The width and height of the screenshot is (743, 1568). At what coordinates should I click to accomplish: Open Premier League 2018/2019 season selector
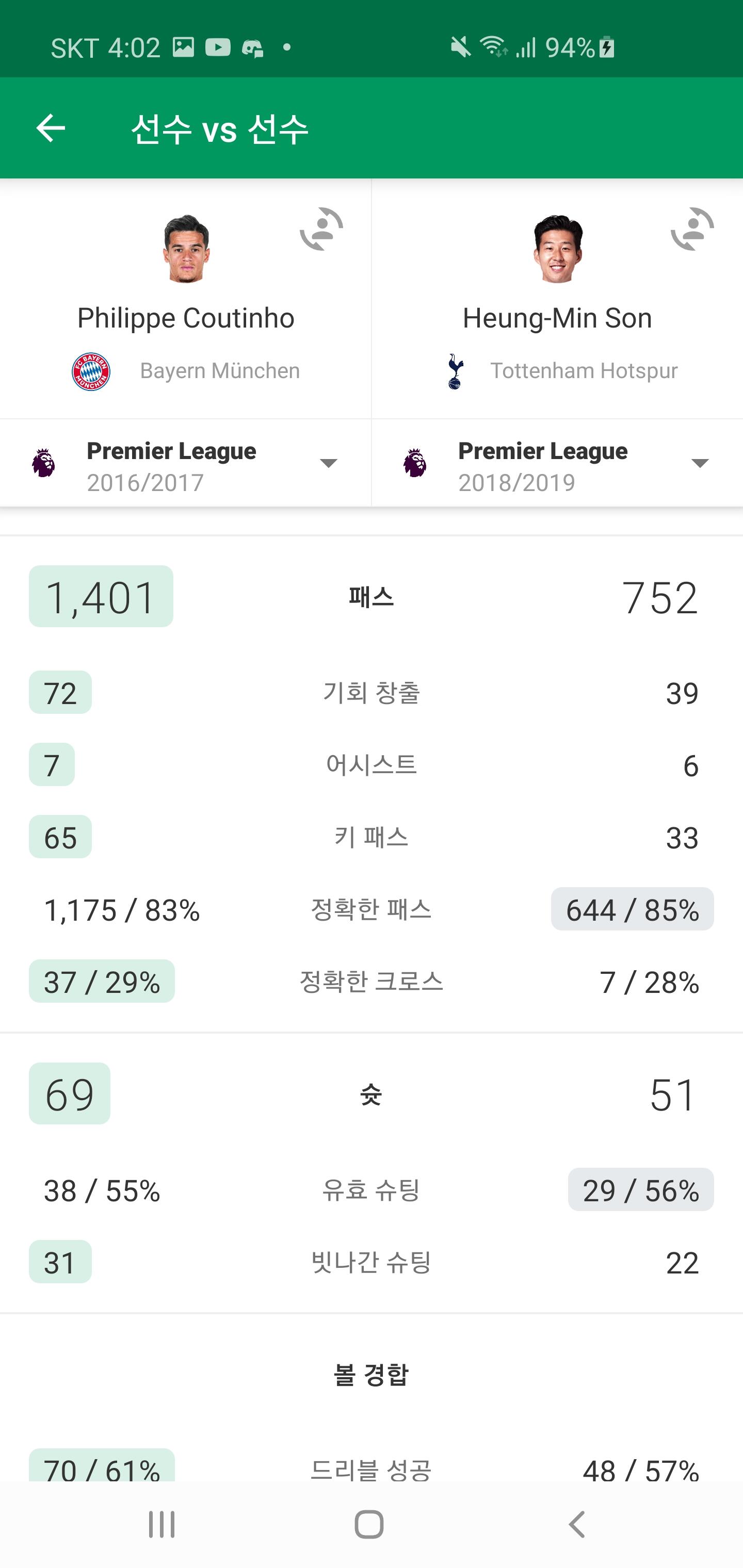[542, 465]
